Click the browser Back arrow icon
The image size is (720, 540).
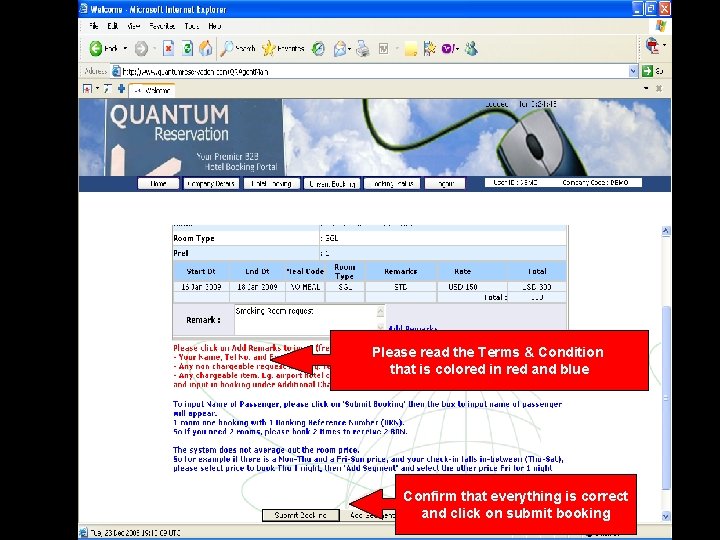pyautogui.click(x=96, y=48)
